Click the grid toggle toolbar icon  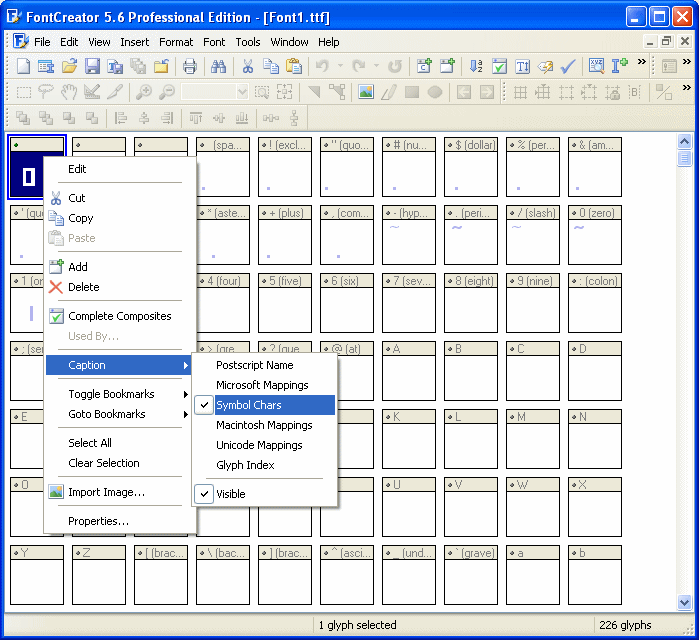point(520,92)
